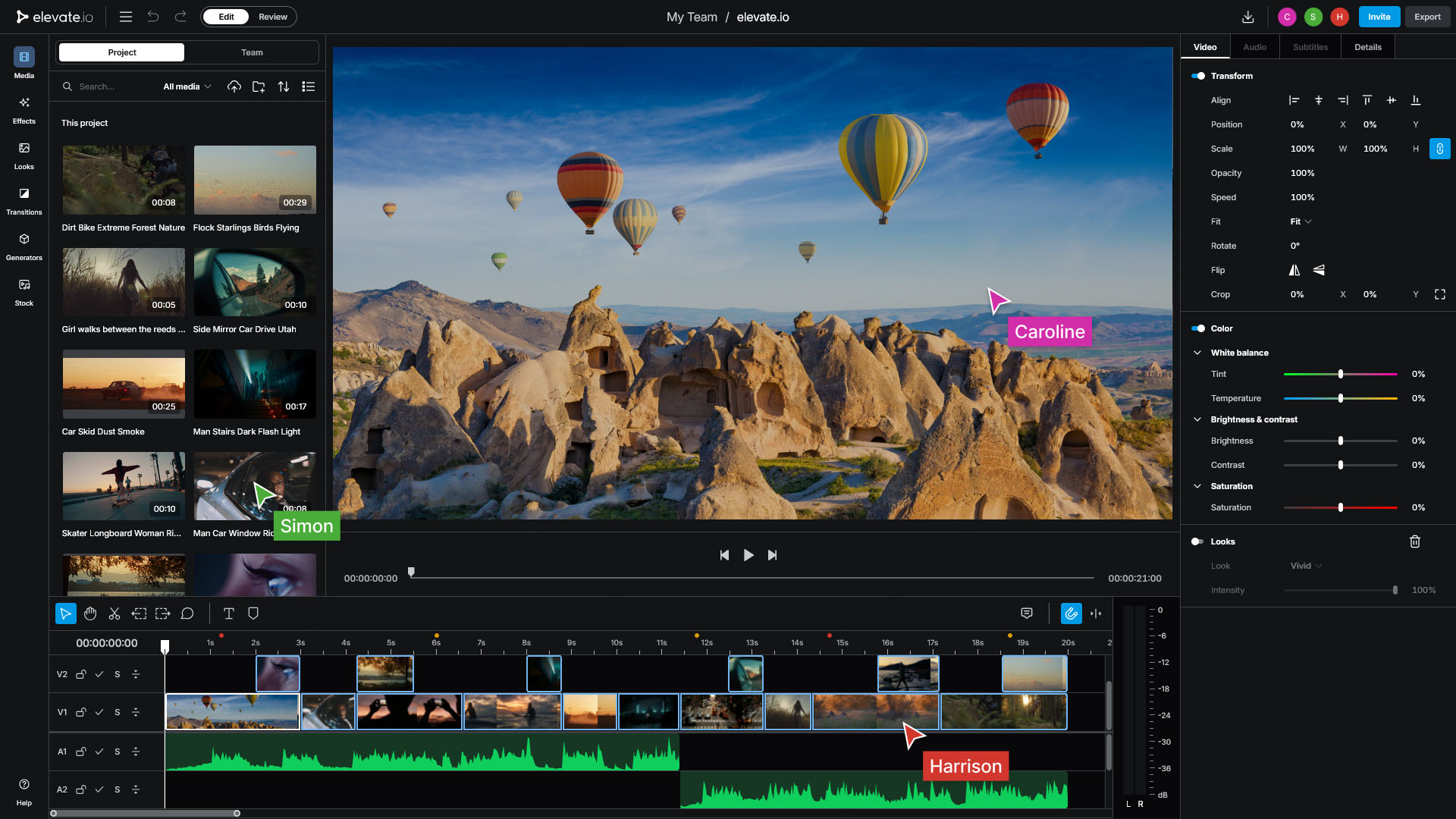Collapse the White balance section
Viewport: 1456px width, 819px height.
click(x=1197, y=353)
